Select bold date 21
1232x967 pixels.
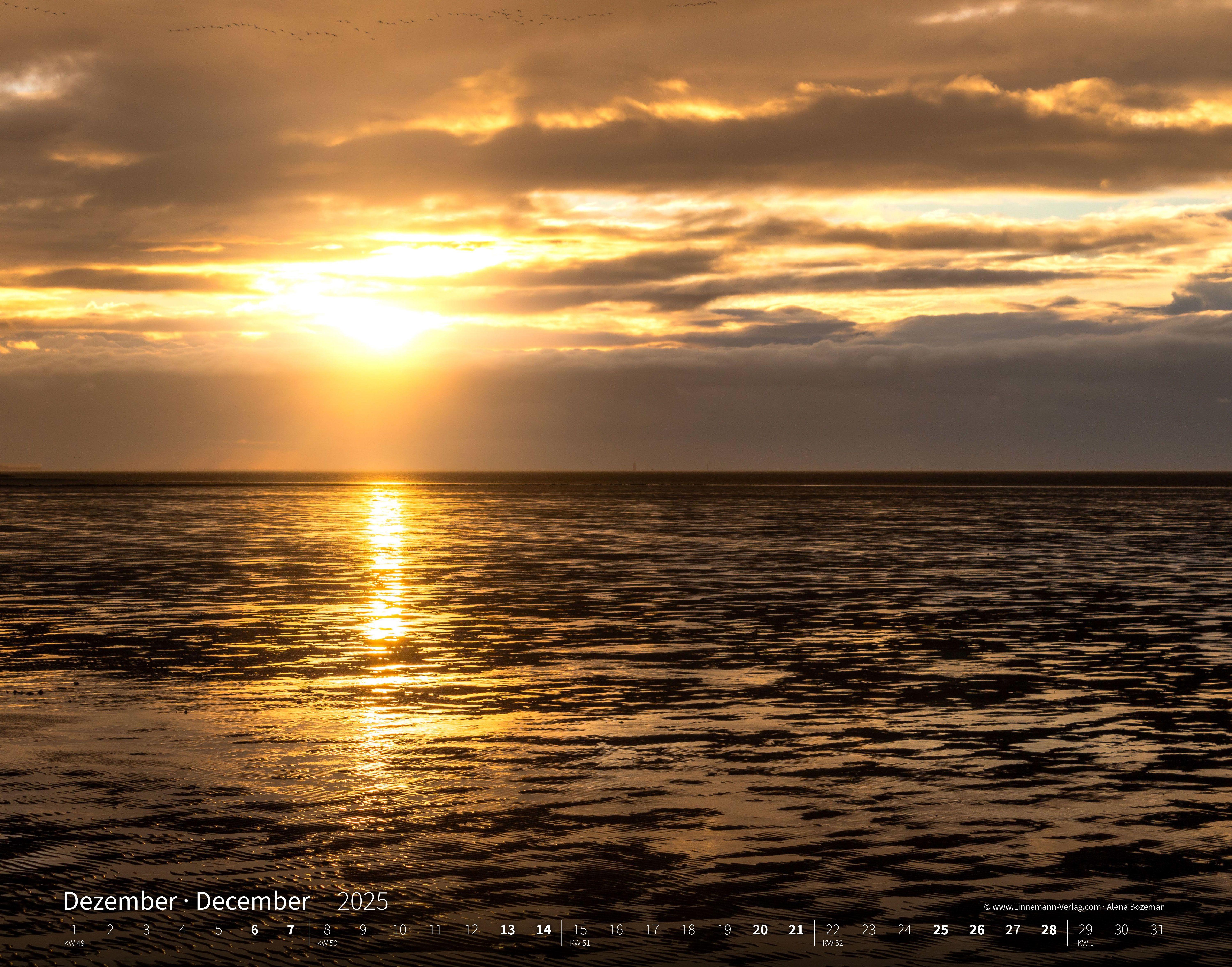796,930
